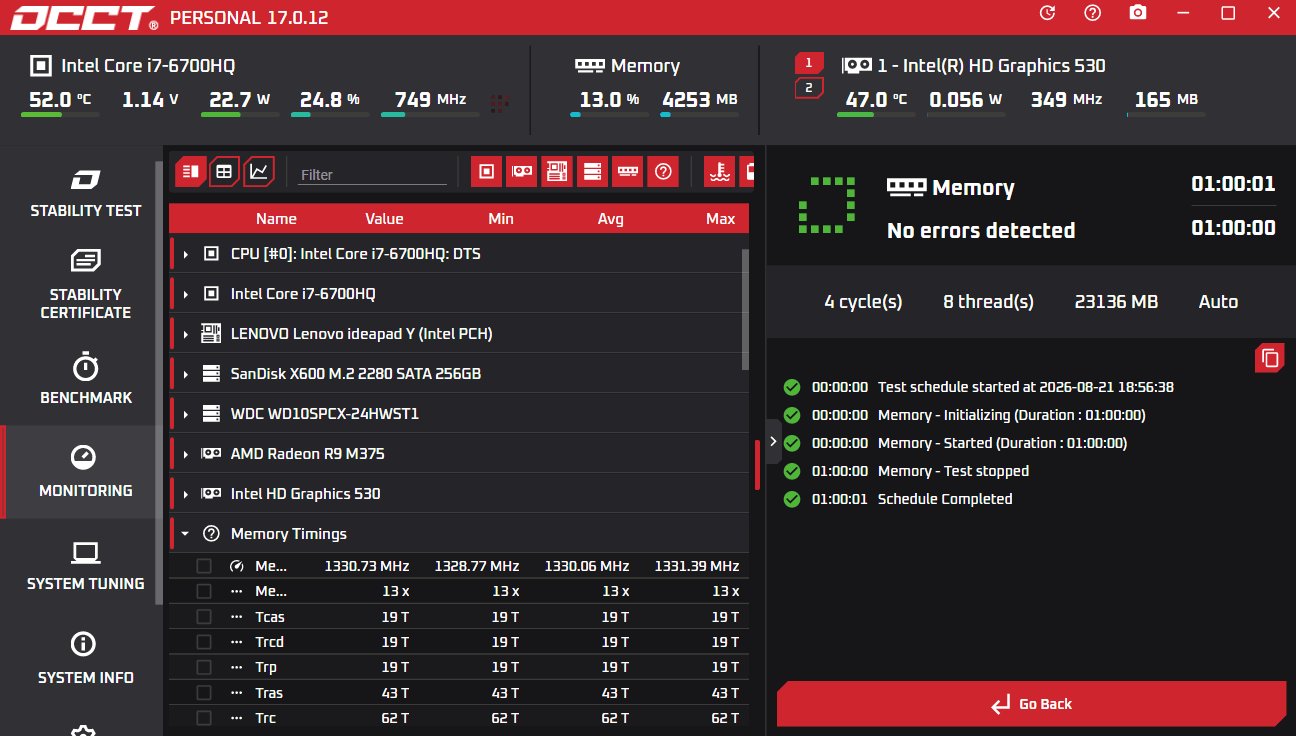Check the Tras row checkbox
Image resolution: width=1296 pixels, height=736 pixels.
[204, 693]
